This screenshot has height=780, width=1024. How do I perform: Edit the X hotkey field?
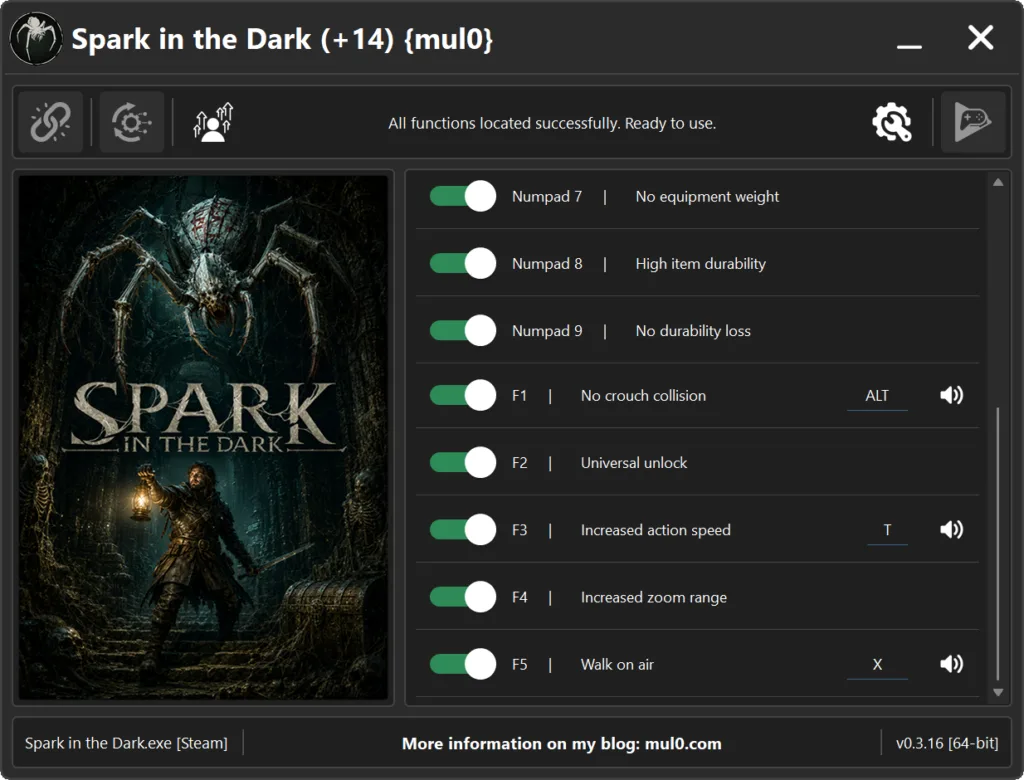click(877, 665)
